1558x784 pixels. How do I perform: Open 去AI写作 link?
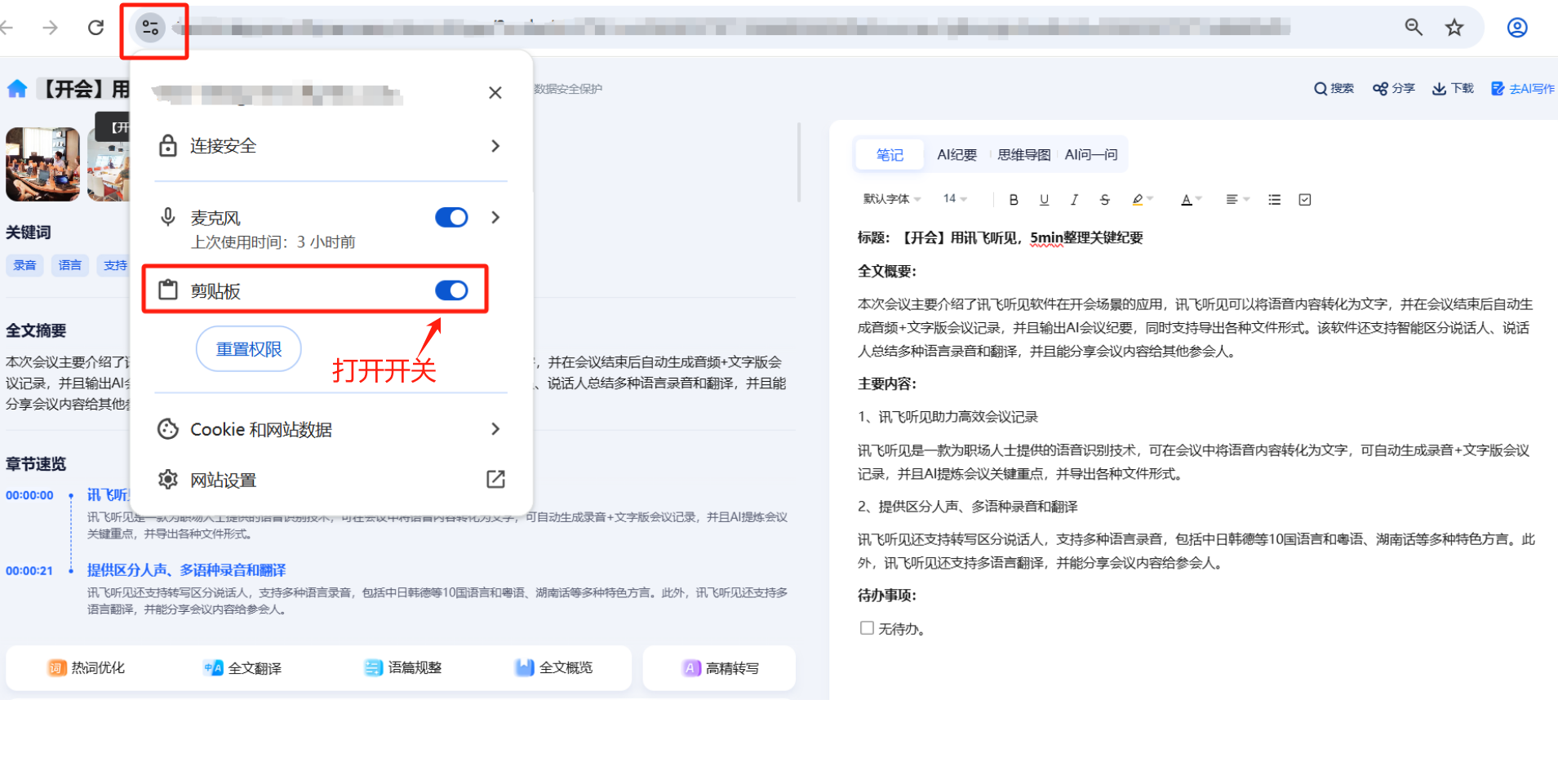[1523, 88]
